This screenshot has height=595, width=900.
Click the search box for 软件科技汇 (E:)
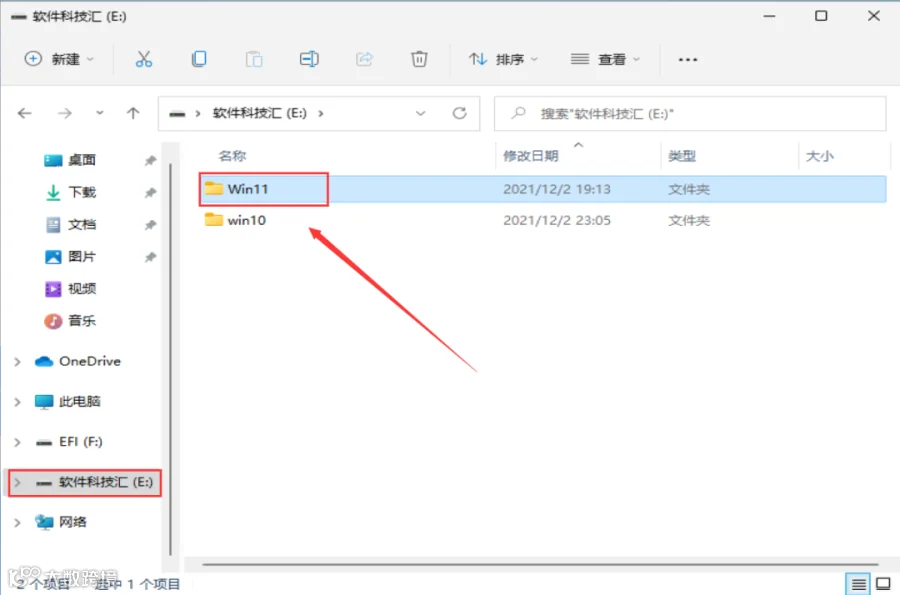click(690, 114)
